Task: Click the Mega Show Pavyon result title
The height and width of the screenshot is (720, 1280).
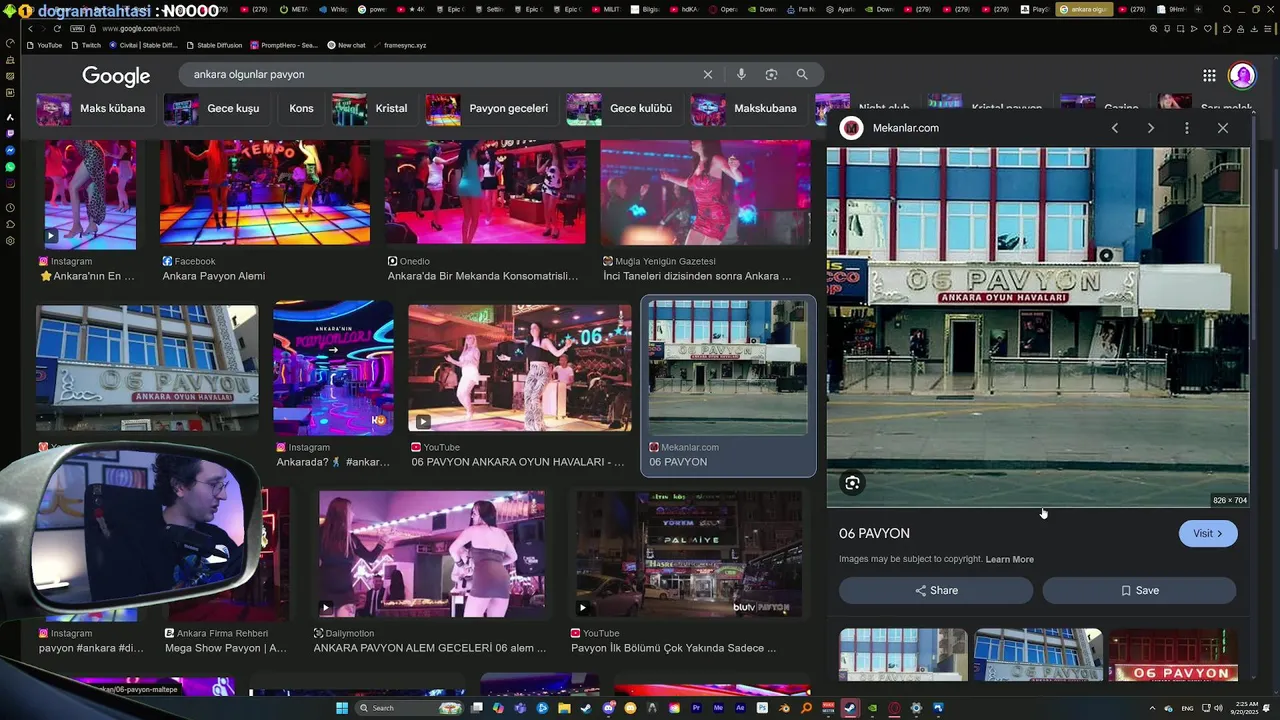Action: pyautogui.click(x=226, y=648)
